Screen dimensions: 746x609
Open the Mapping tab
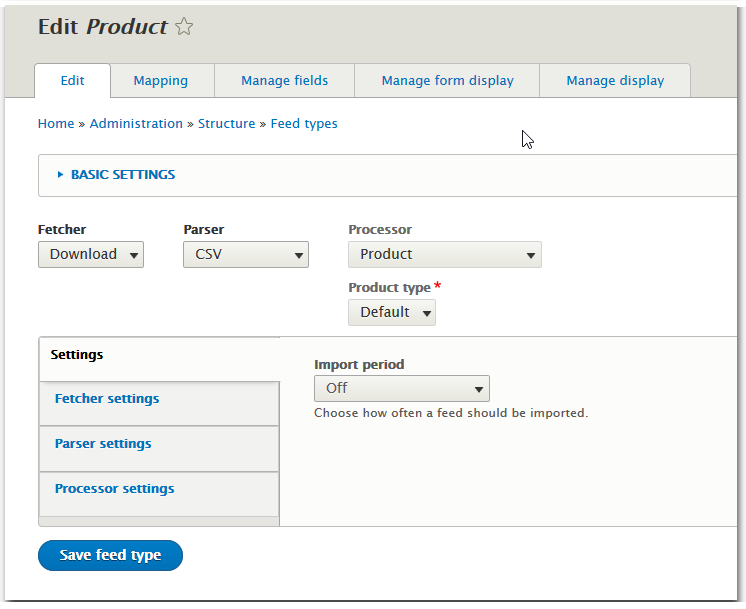pos(161,80)
